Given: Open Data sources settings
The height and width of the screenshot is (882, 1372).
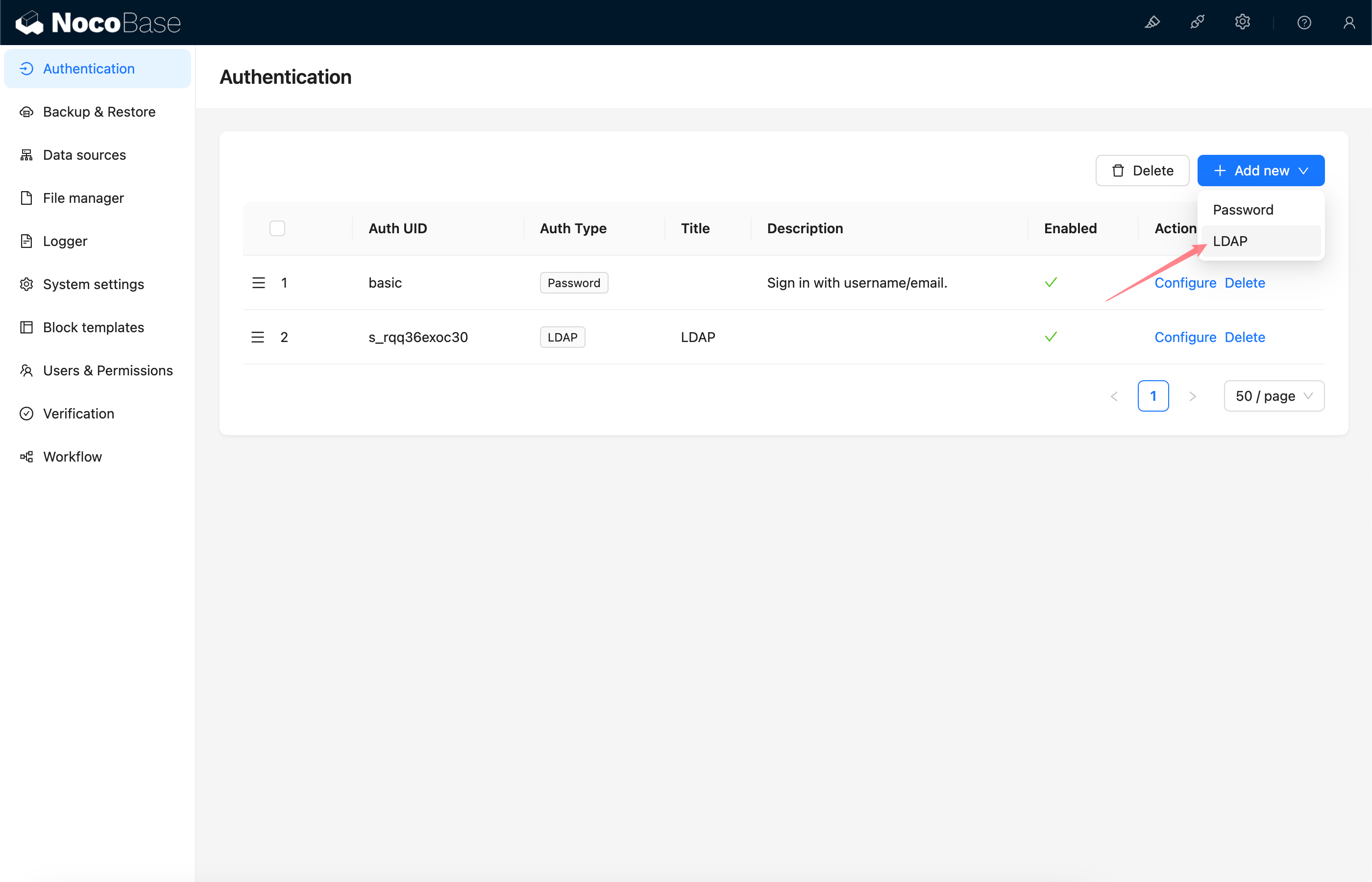Looking at the screenshot, I should (x=98, y=155).
